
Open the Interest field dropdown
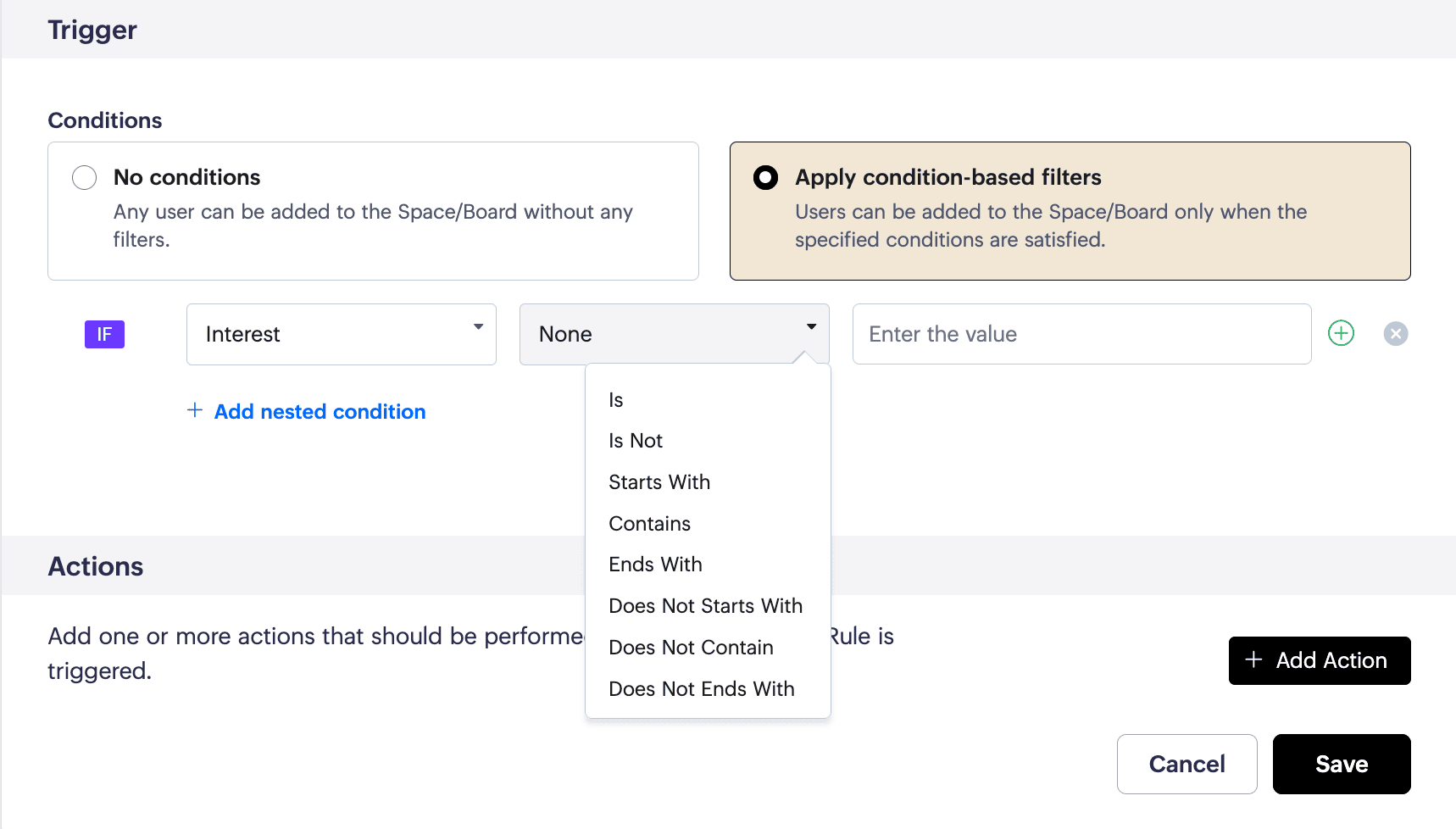tap(341, 334)
